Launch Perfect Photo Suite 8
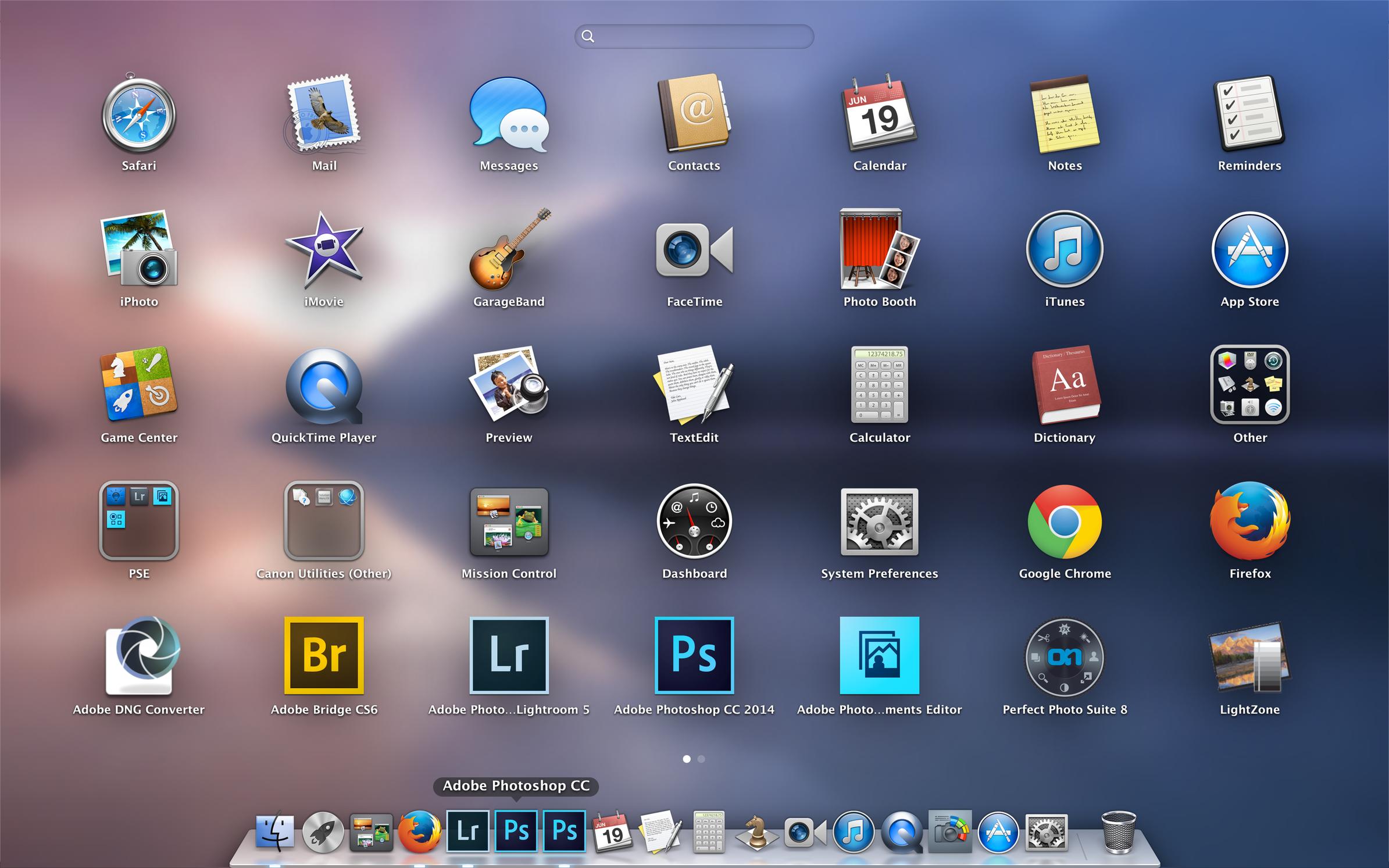This screenshot has height=868, width=1389. click(1064, 657)
